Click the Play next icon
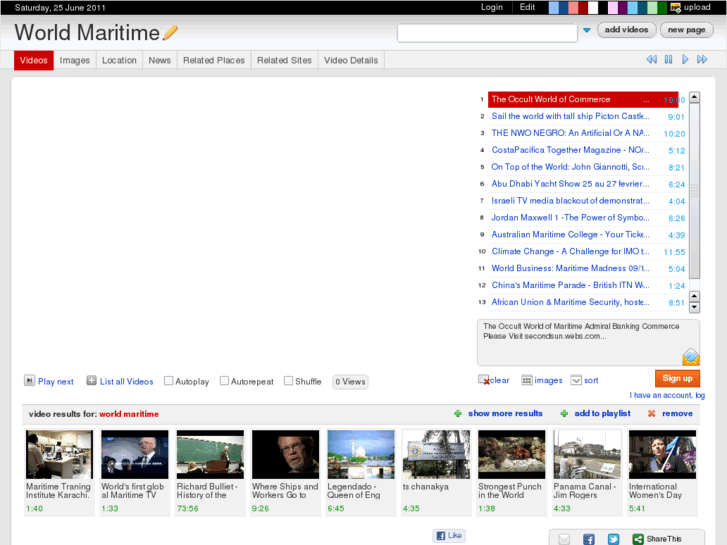Screen dimensions: 727x545 tap(30, 381)
